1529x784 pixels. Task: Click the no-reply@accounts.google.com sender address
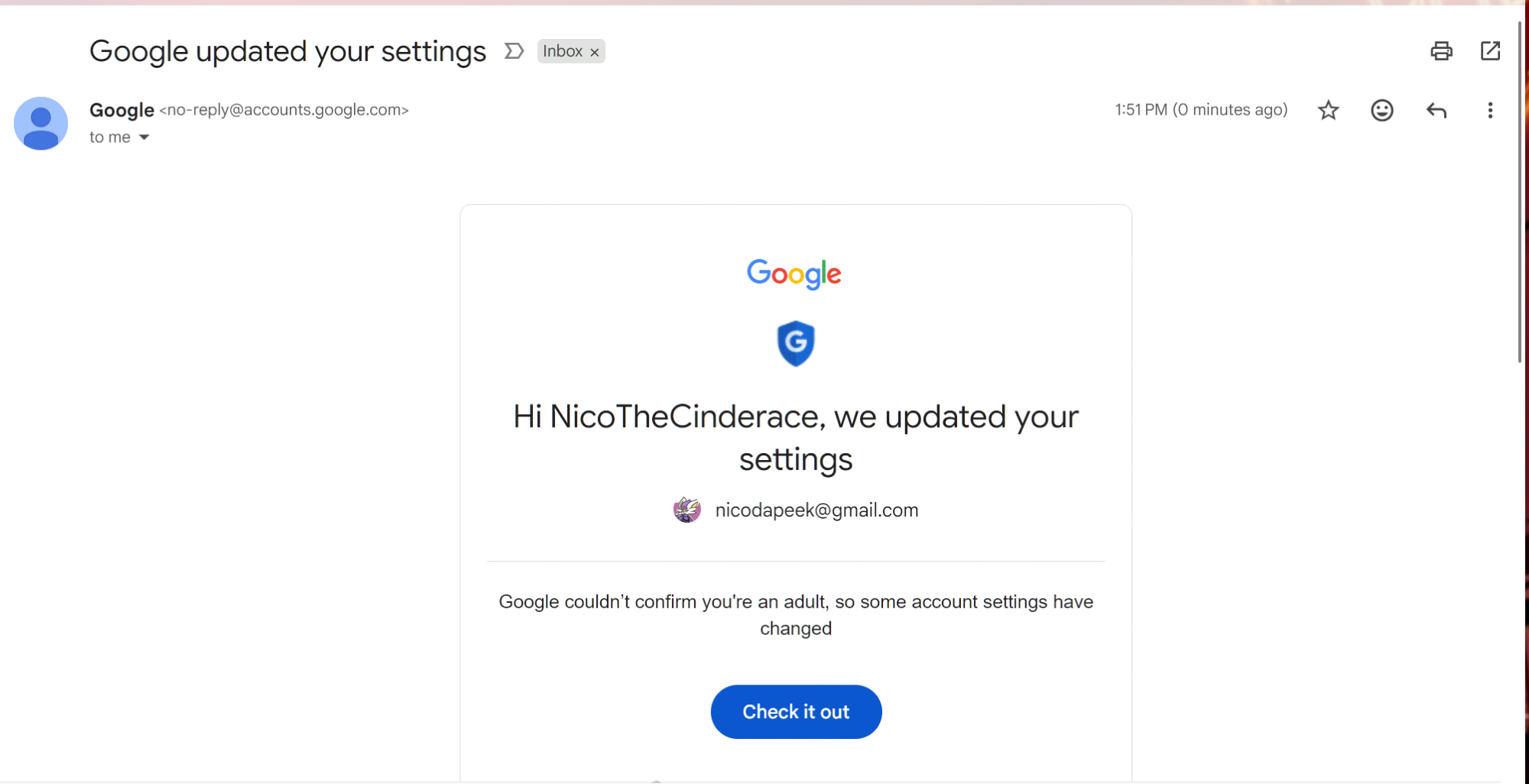pyautogui.click(x=284, y=110)
